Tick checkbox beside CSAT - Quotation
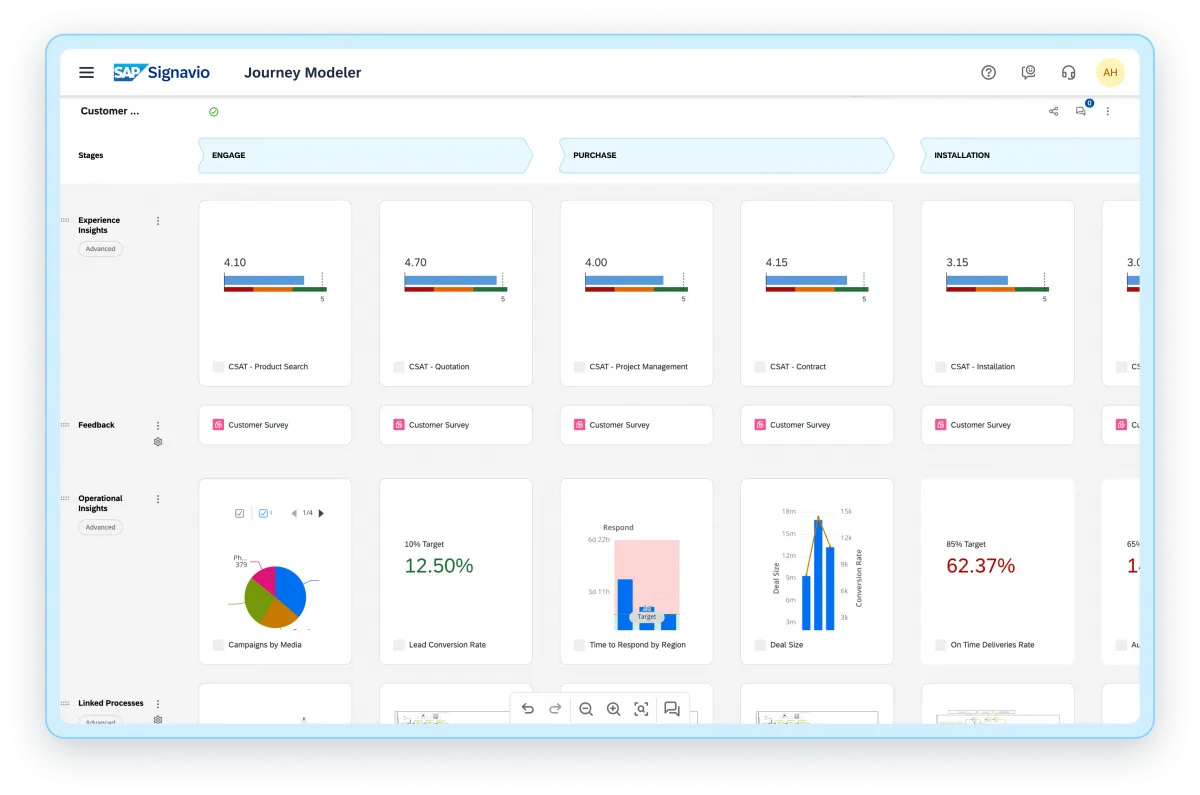 399,367
